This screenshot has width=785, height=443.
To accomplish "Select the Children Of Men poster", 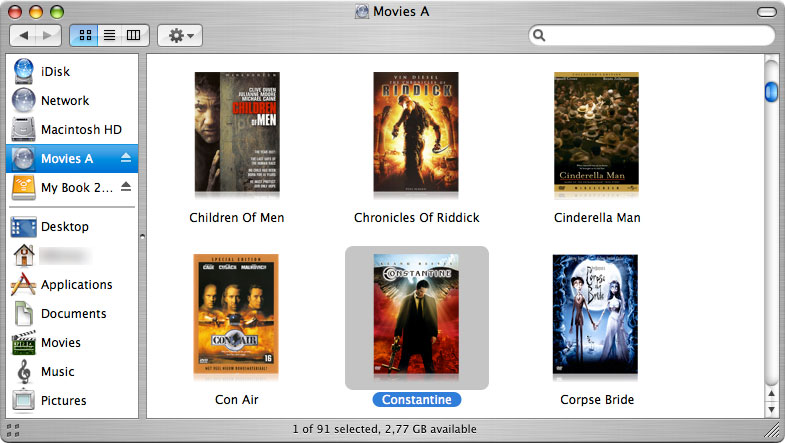I will pyautogui.click(x=237, y=132).
